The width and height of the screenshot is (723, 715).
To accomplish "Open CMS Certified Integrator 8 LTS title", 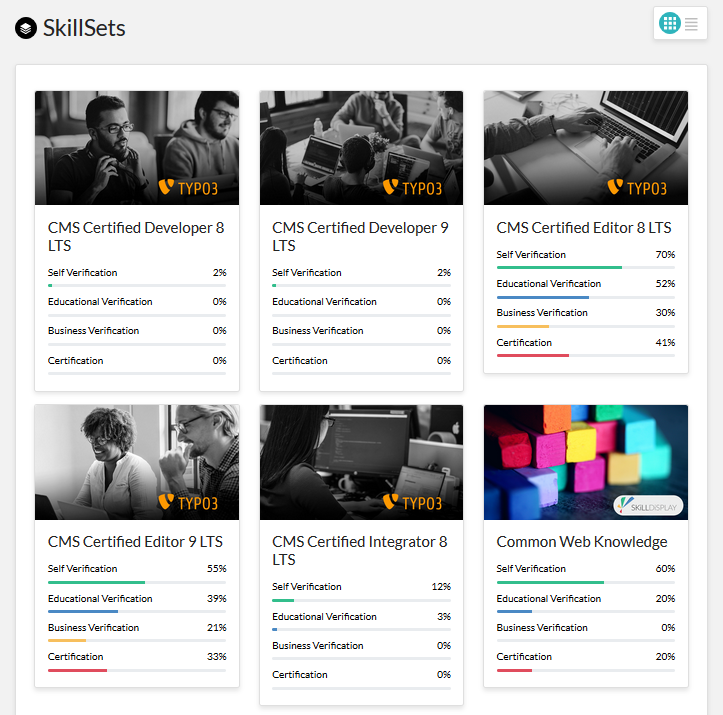I will point(360,550).
